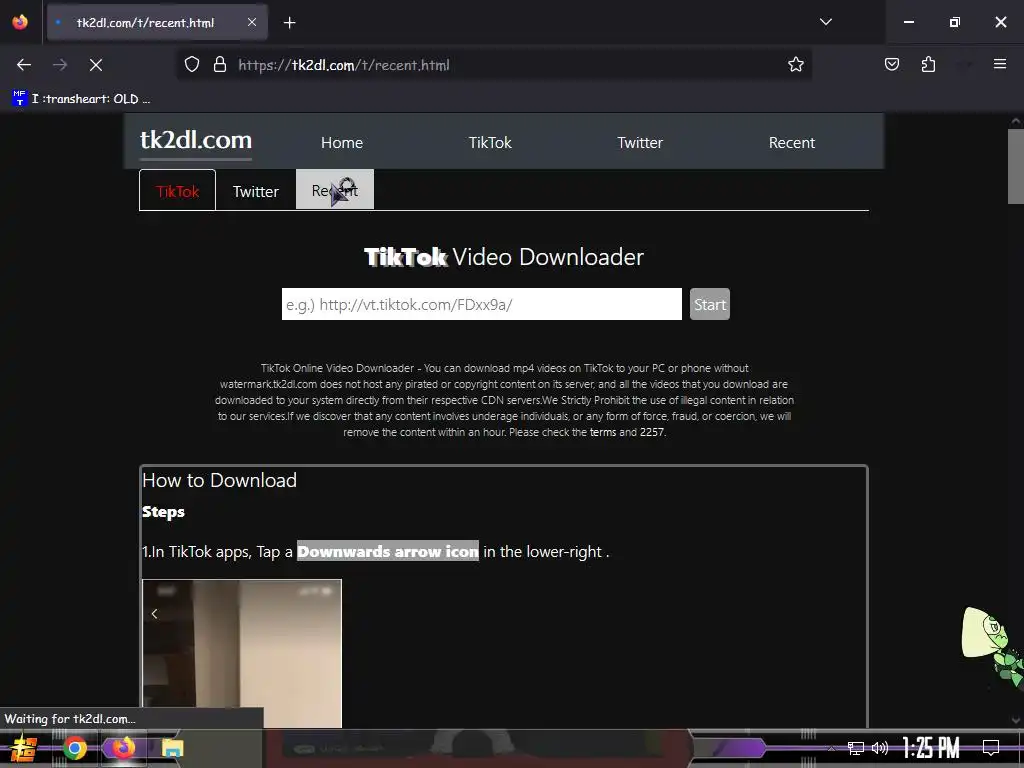Screen dimensions: 1024x768
Task: Go back to the previous page
Action: tap(24, 65)
